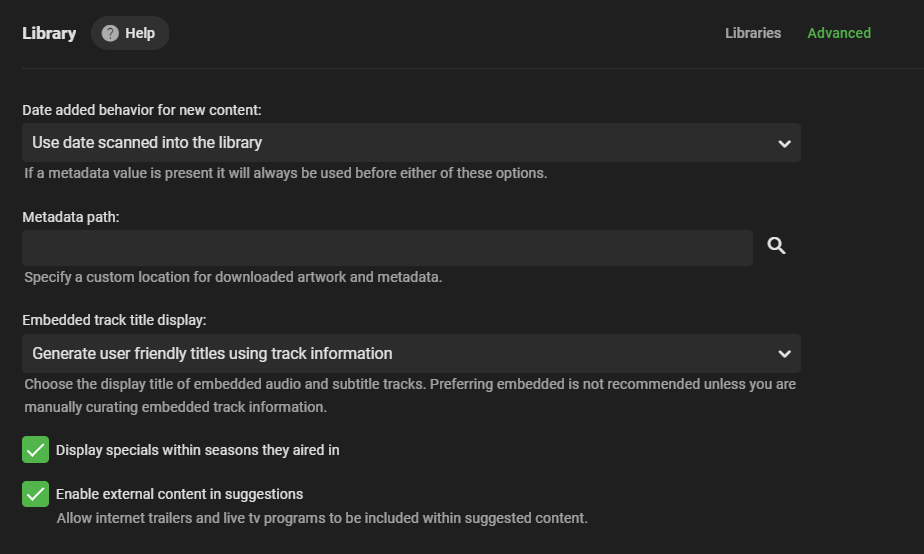The height and width of the screenshot is (554, 924).
Task: Select the Advanced tab
Action: coord(839,33)
